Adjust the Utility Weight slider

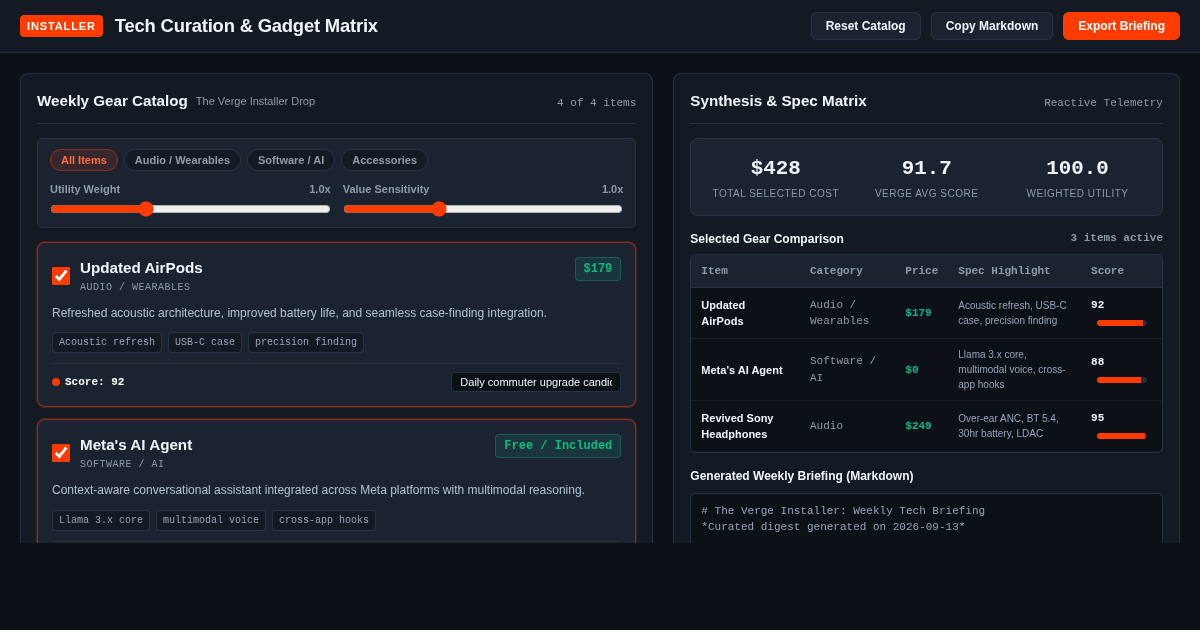190,209
